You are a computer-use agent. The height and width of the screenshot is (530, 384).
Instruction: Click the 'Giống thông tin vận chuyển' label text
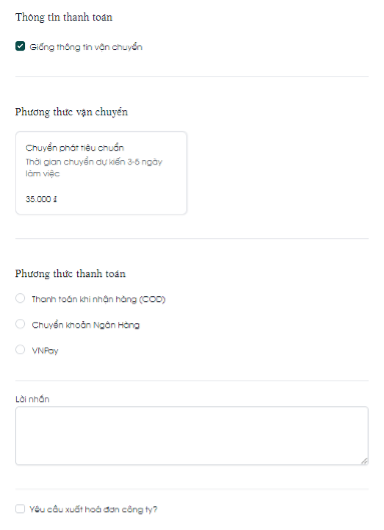pyautogui.click(x=86, y=47)
